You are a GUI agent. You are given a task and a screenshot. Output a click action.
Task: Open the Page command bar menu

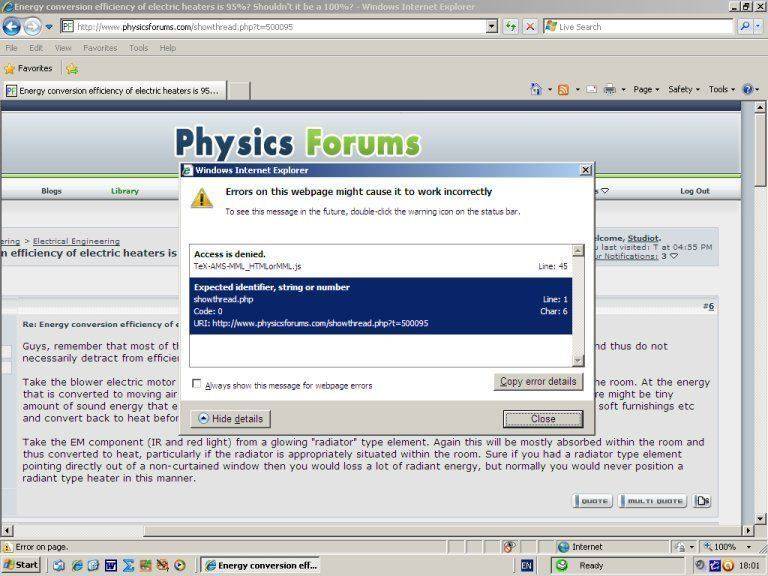tap(646, 90)
